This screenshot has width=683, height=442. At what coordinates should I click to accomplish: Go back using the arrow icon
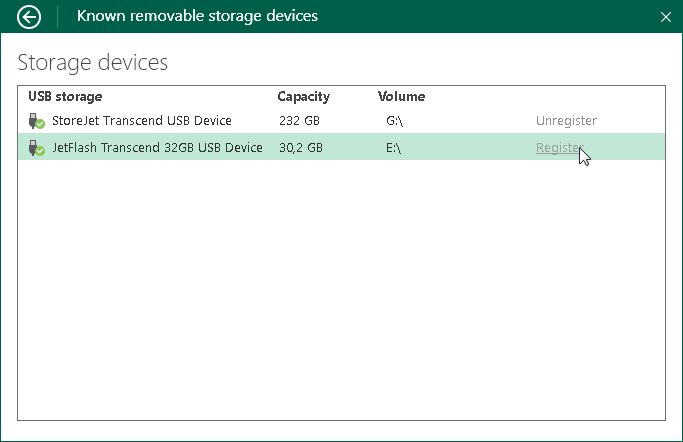30,16
